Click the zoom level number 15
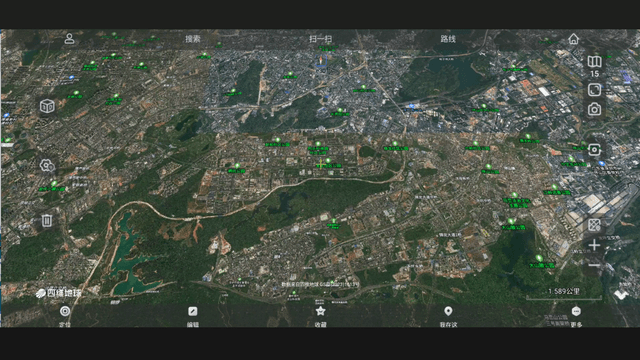Image resolution: width=640 pixels, height=360 pixels. [594, 74]
